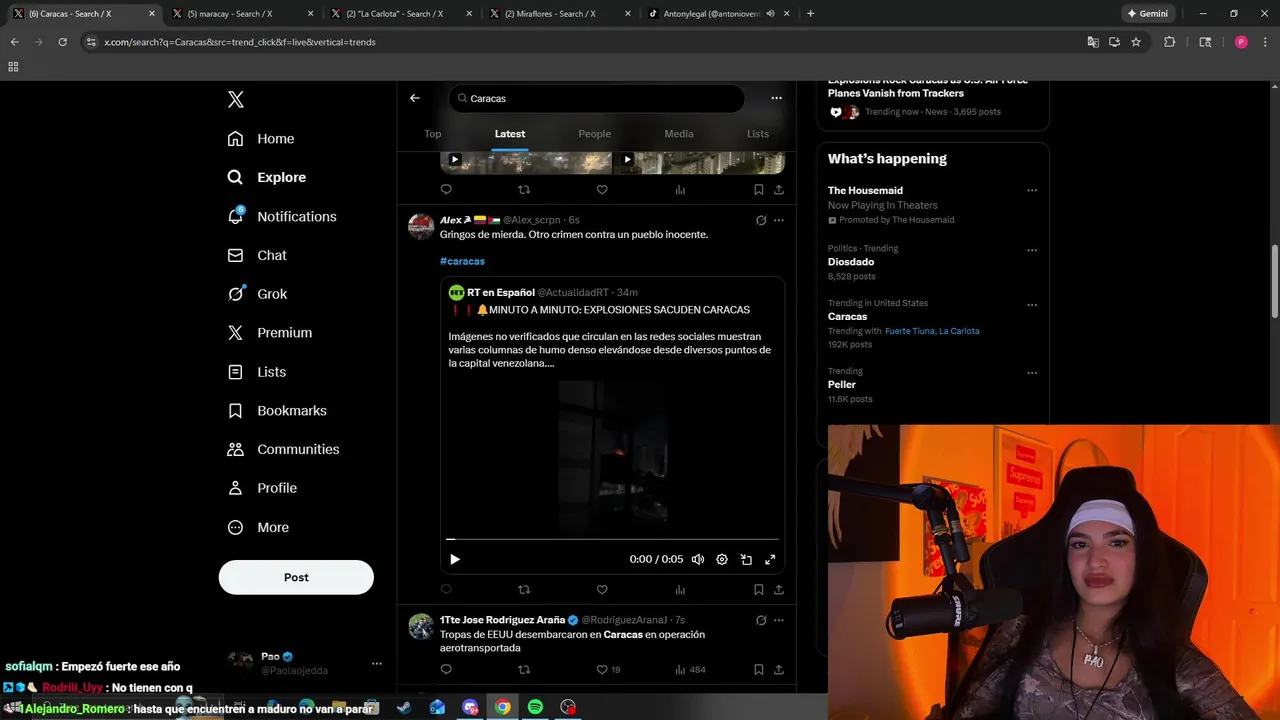1280x720 pixels.
Task: Open Profile in the sidebar
Action: (x=262, y=488)
